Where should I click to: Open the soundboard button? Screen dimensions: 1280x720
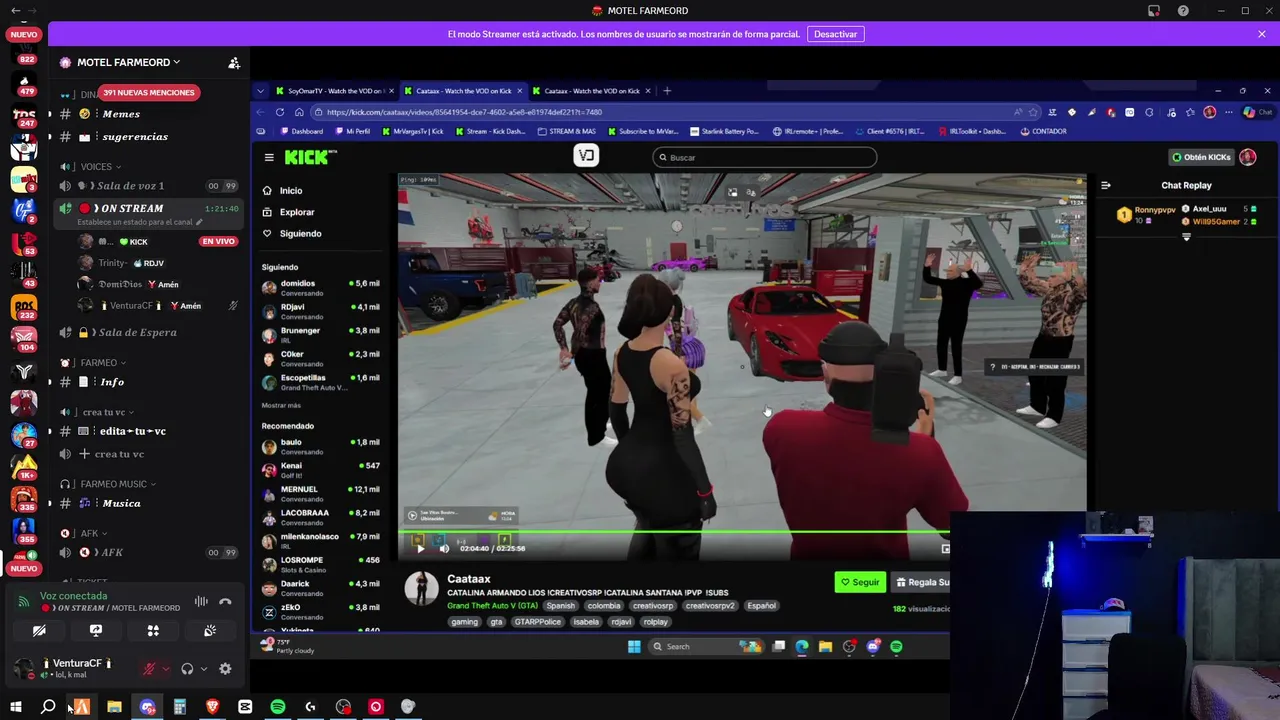tap(210, 631)
